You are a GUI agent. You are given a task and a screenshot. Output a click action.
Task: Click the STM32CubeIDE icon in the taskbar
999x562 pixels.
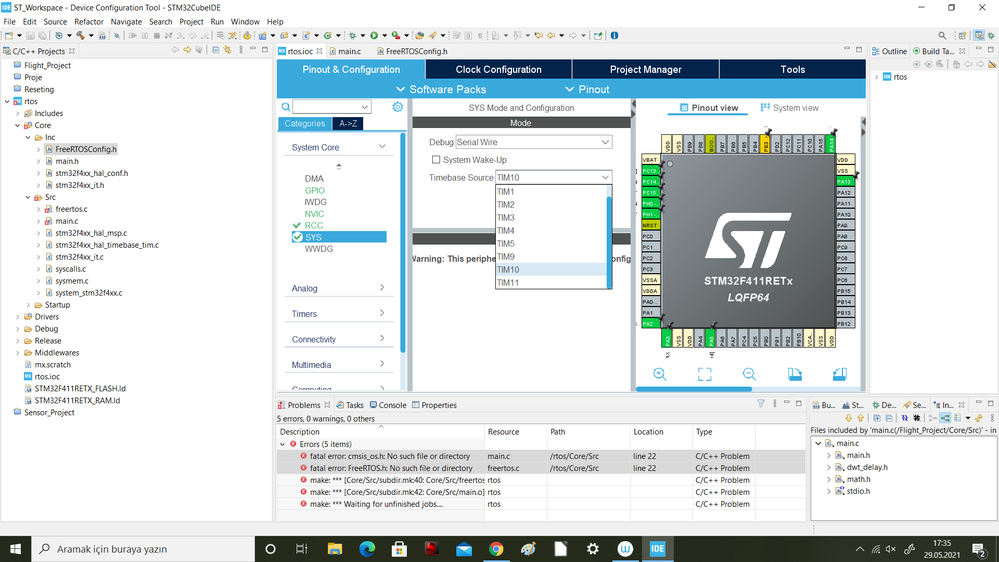pyautogui.click(x=658, y=549)
